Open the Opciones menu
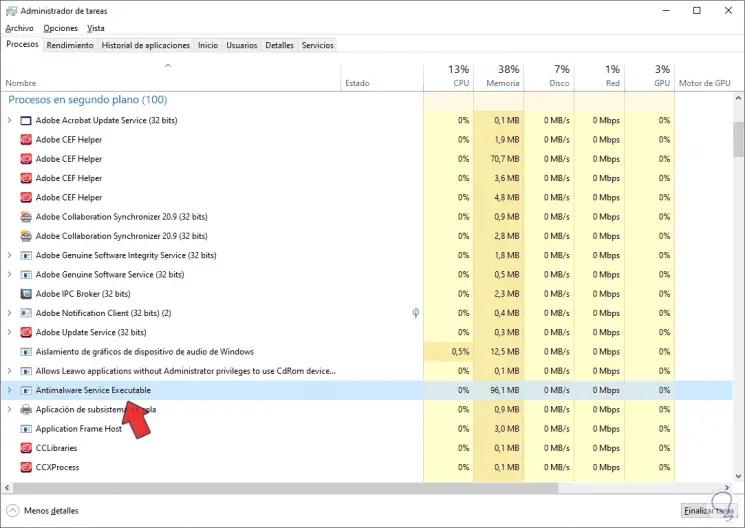This screenshot has width=745, height=528. tap(60, 29)
